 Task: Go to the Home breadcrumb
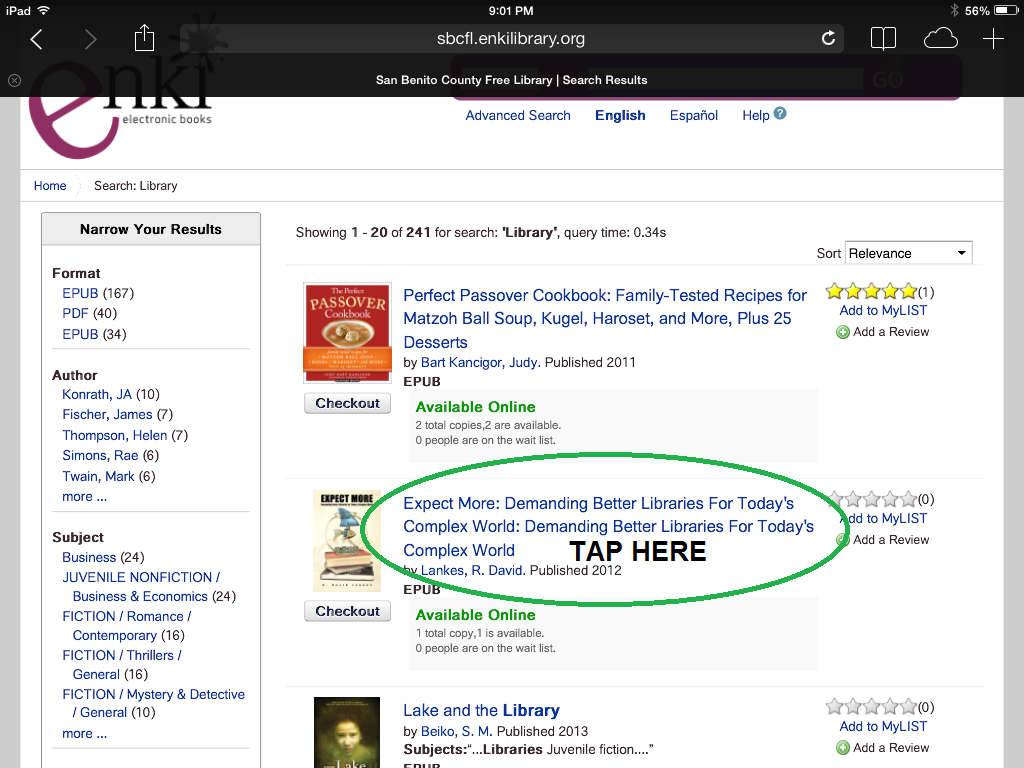pyautogui.click(x=50, y=186)
